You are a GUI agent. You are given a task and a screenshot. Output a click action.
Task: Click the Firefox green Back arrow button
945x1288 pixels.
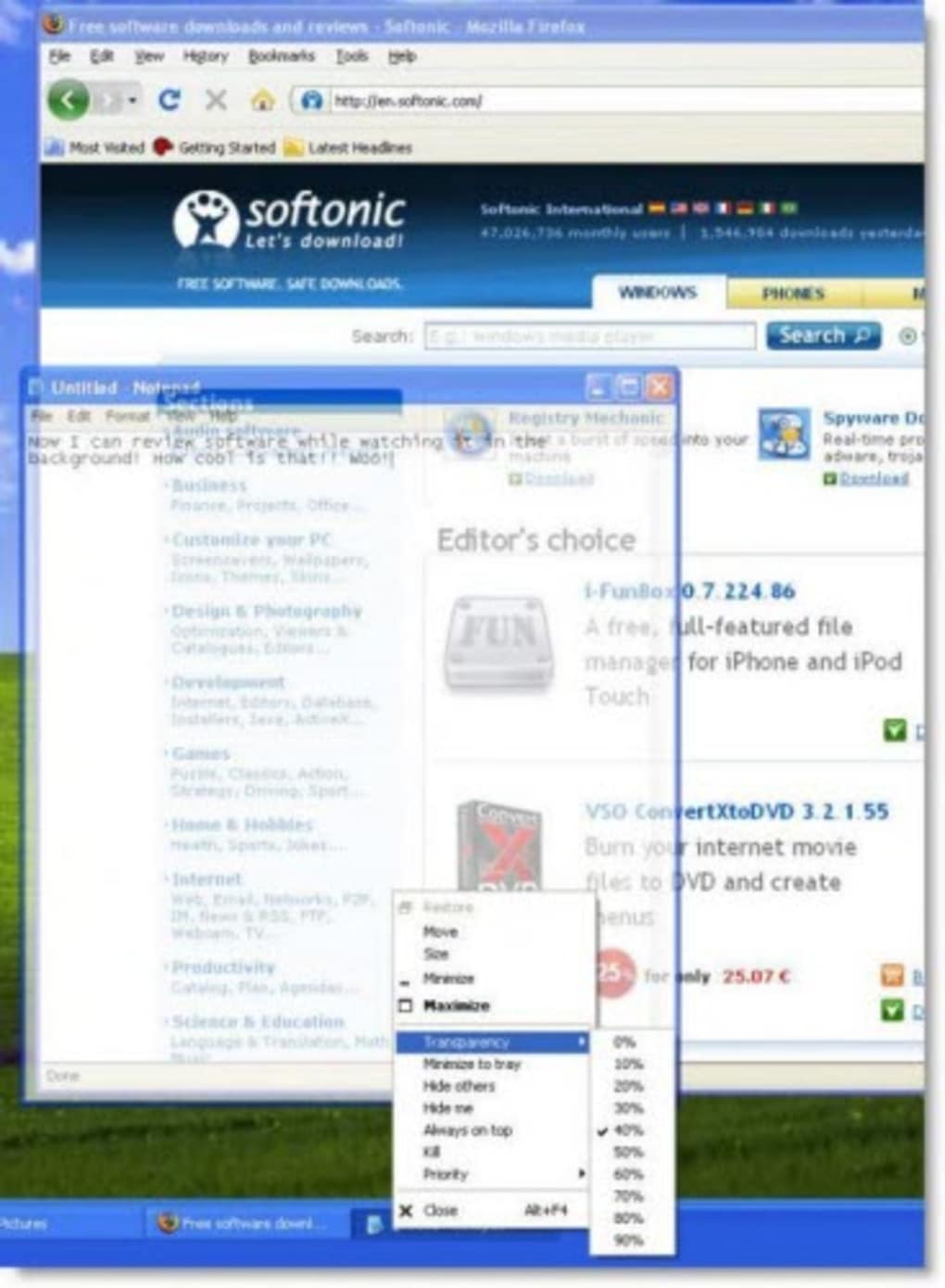[68, 99]
